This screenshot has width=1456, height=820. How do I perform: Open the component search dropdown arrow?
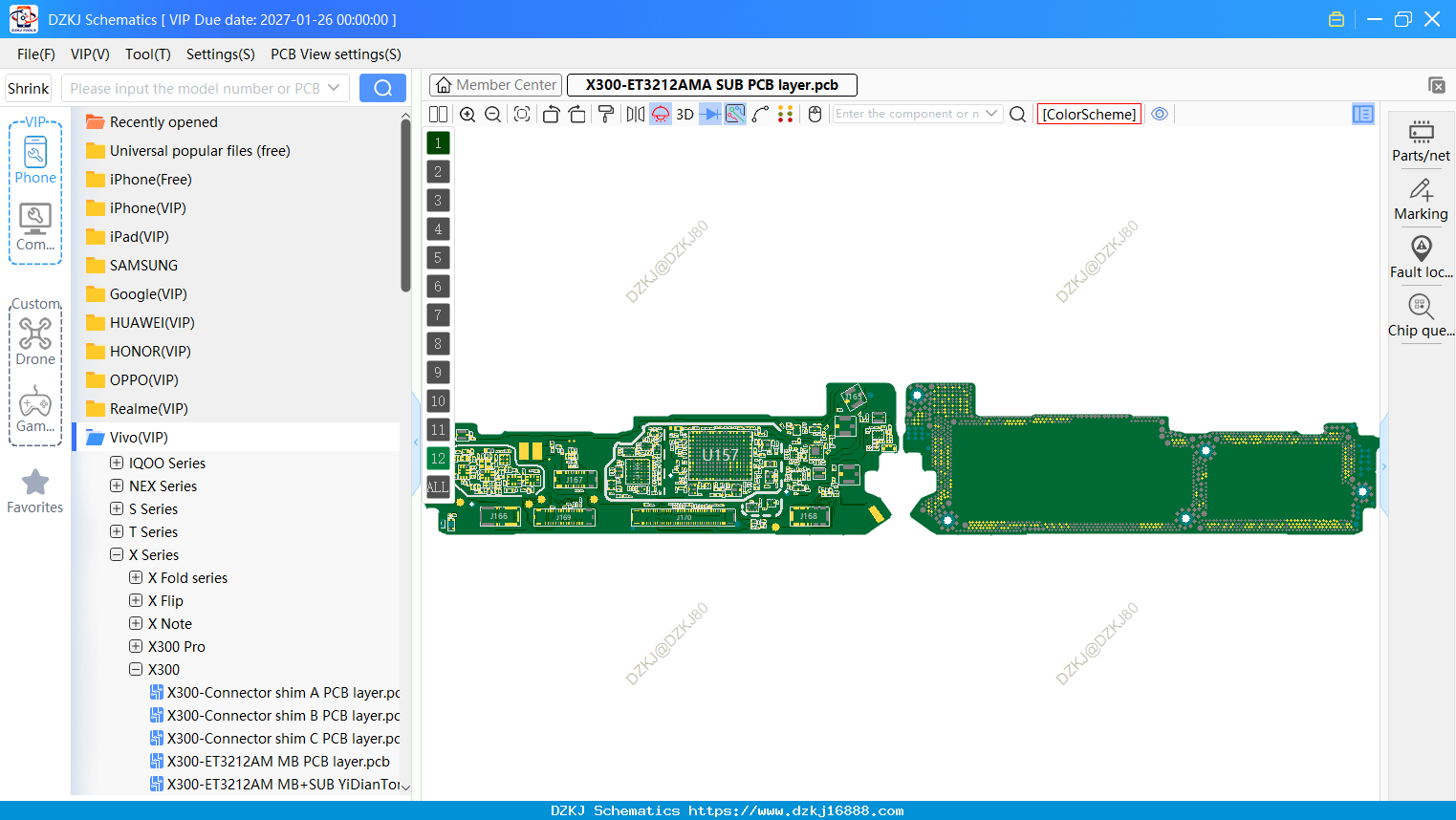(x=991, y=114)
